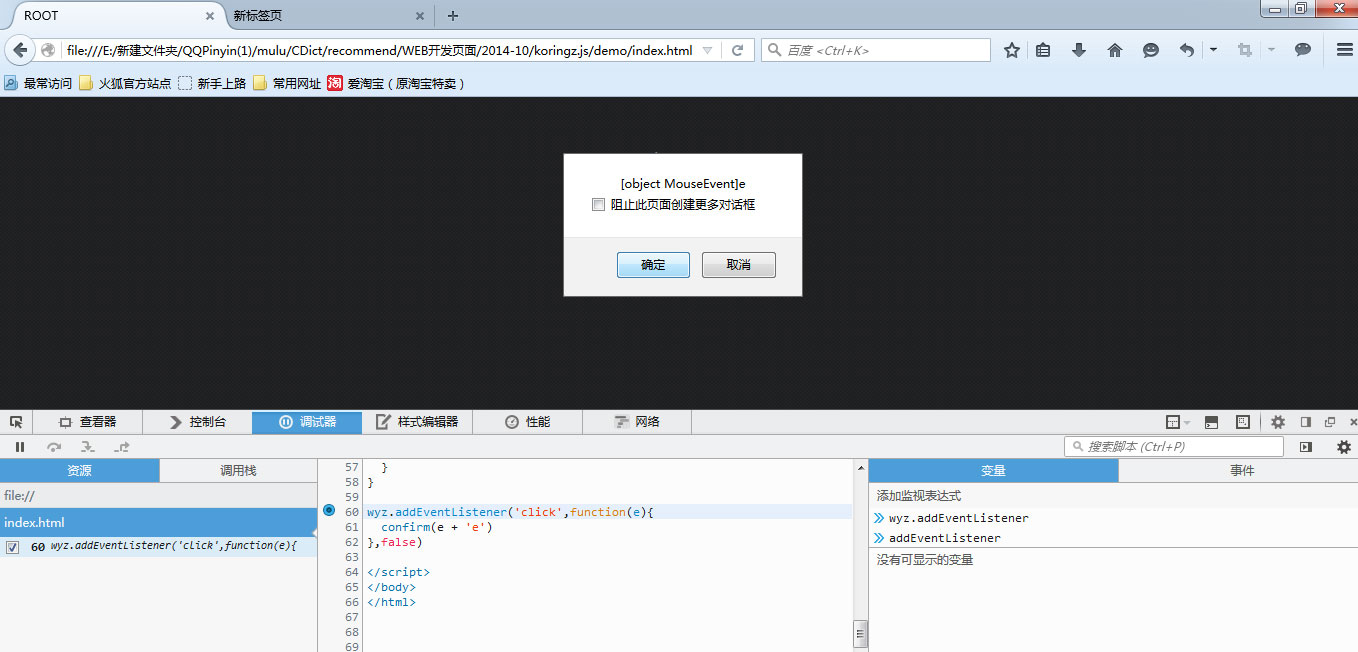Open the bookmarks list icon
This screenshot has height=652, width=1358.
click(x=1043, y=50)
